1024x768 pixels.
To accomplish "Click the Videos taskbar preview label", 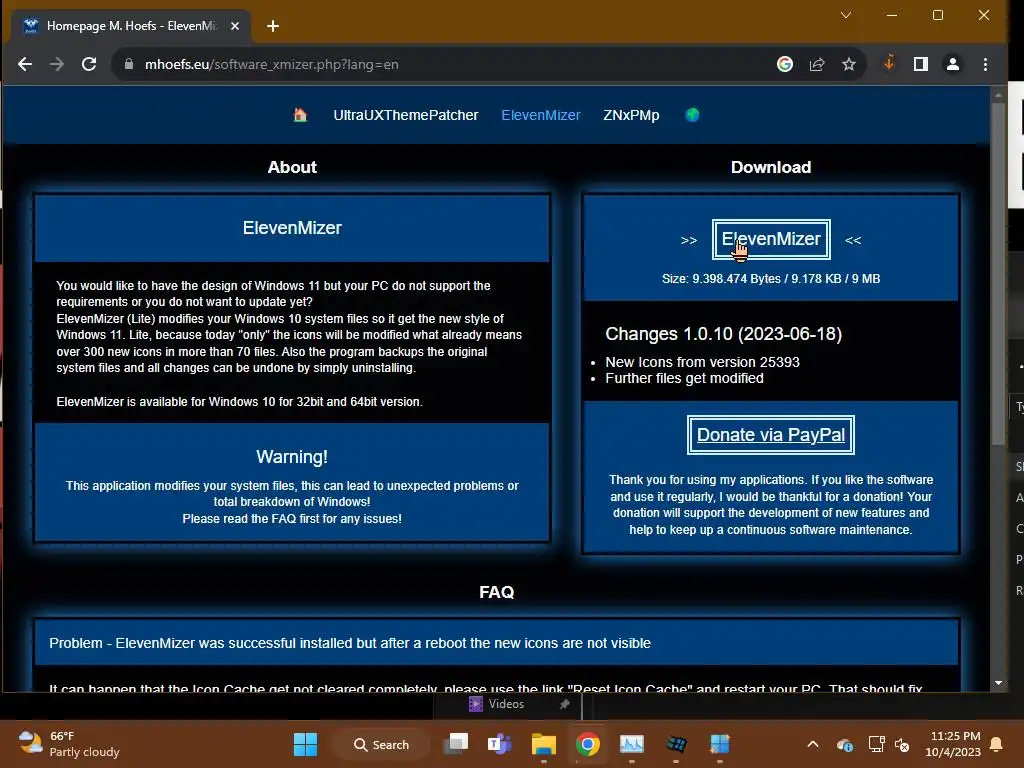I will click(506, 704).
